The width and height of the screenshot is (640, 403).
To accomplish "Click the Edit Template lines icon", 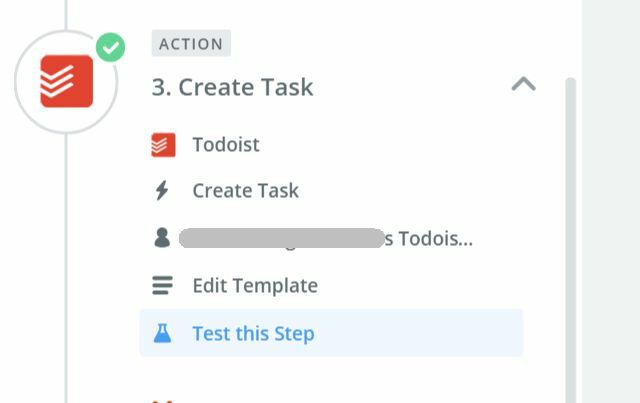I will 162,285.
